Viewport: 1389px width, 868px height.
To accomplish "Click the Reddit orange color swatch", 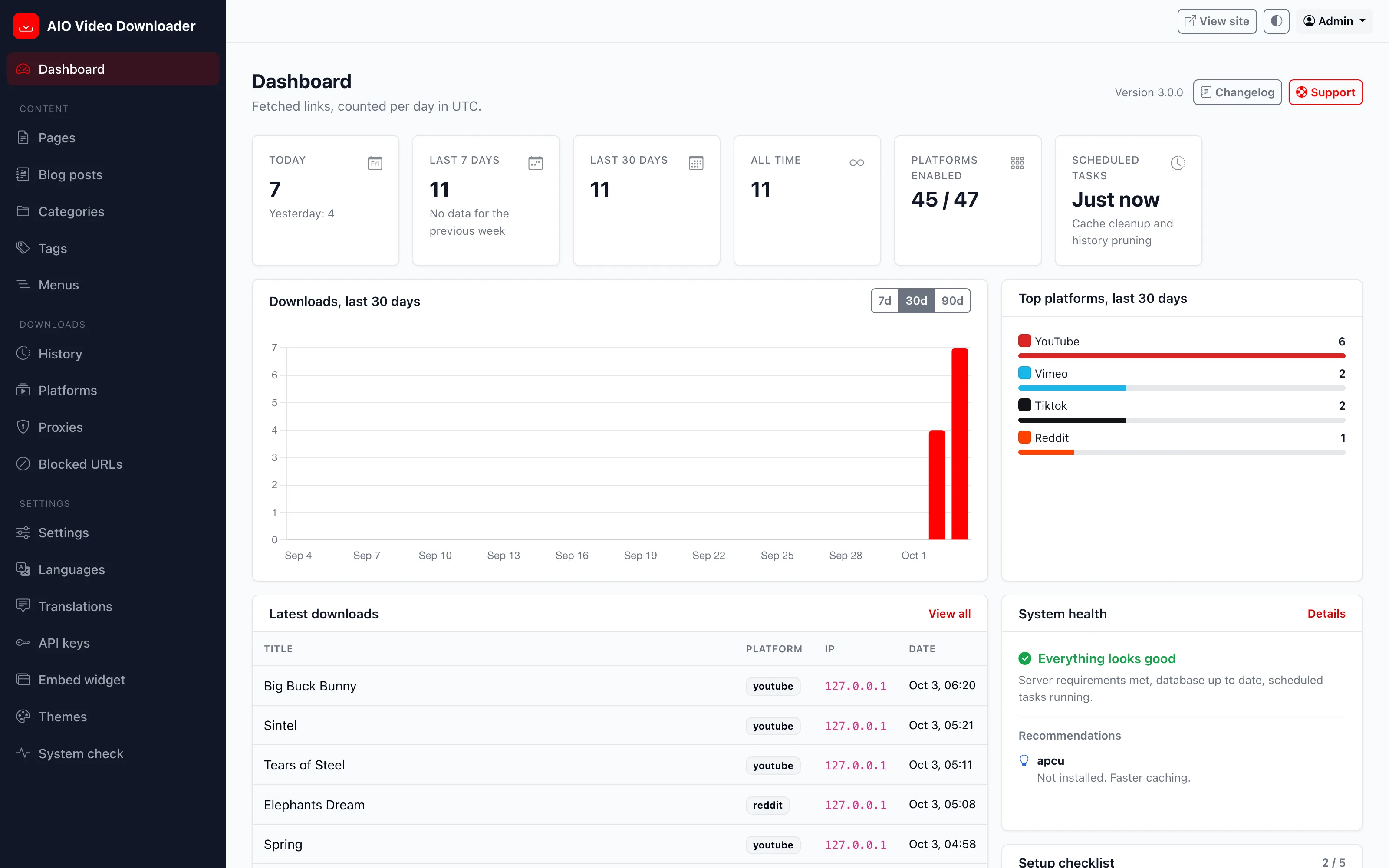I will [x=1024, y=437].
